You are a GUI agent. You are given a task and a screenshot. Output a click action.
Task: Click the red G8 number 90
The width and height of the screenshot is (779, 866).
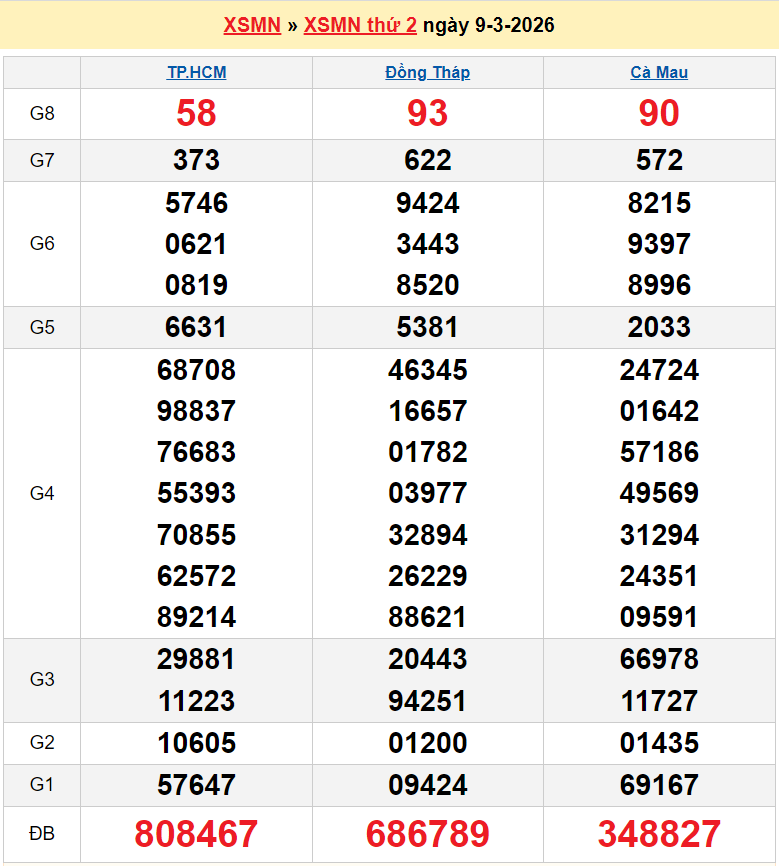tap(659, 113)
